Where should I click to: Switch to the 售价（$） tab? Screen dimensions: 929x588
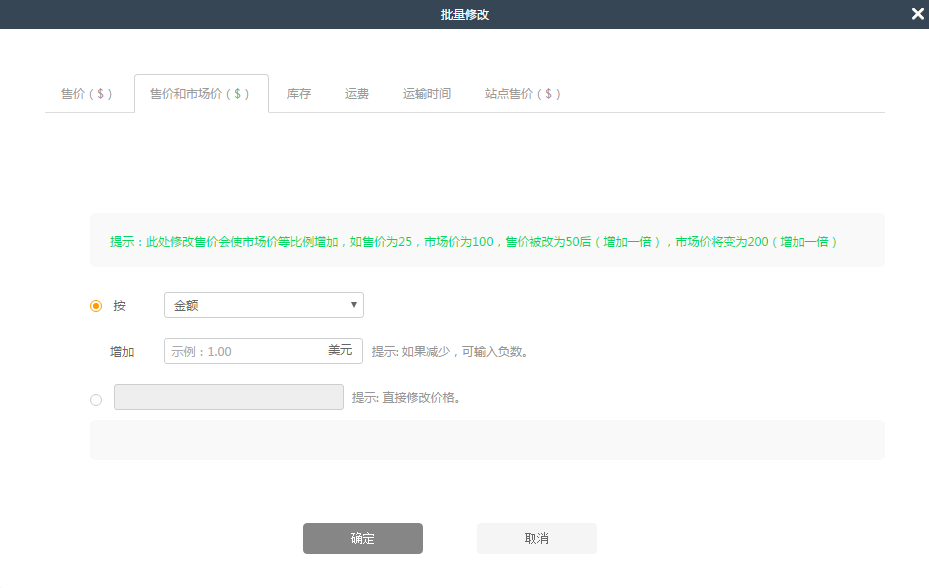tap(88, 93)
